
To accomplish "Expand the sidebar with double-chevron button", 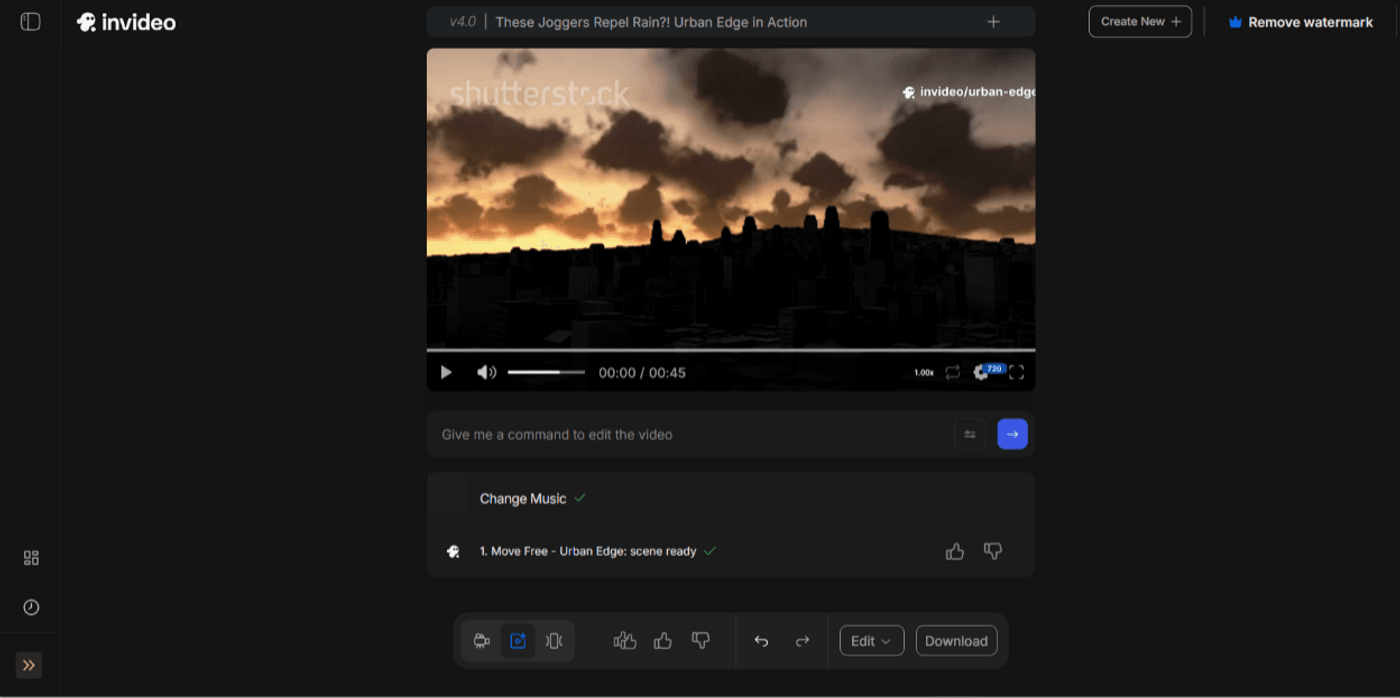I will [29, 665].
